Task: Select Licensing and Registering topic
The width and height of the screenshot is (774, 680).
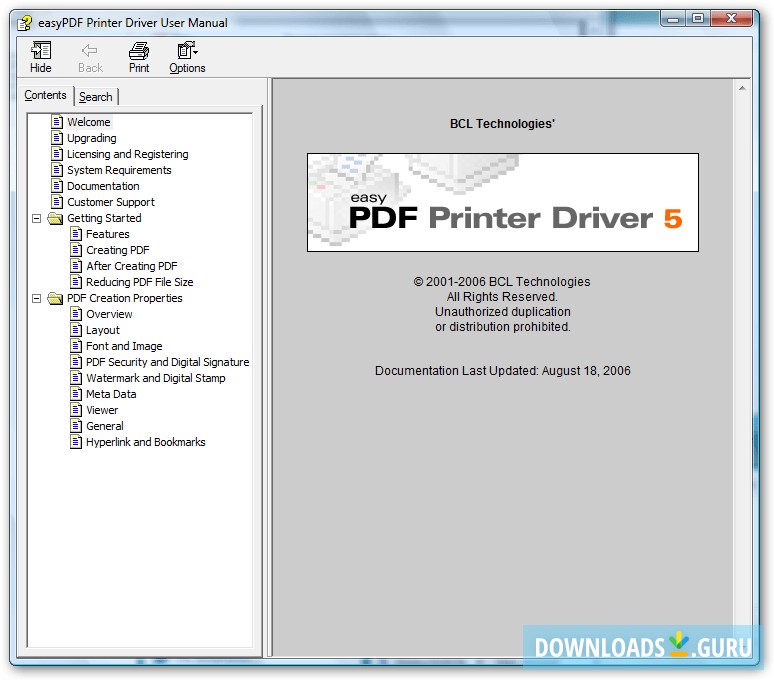Action: click(x=128, y=154)
